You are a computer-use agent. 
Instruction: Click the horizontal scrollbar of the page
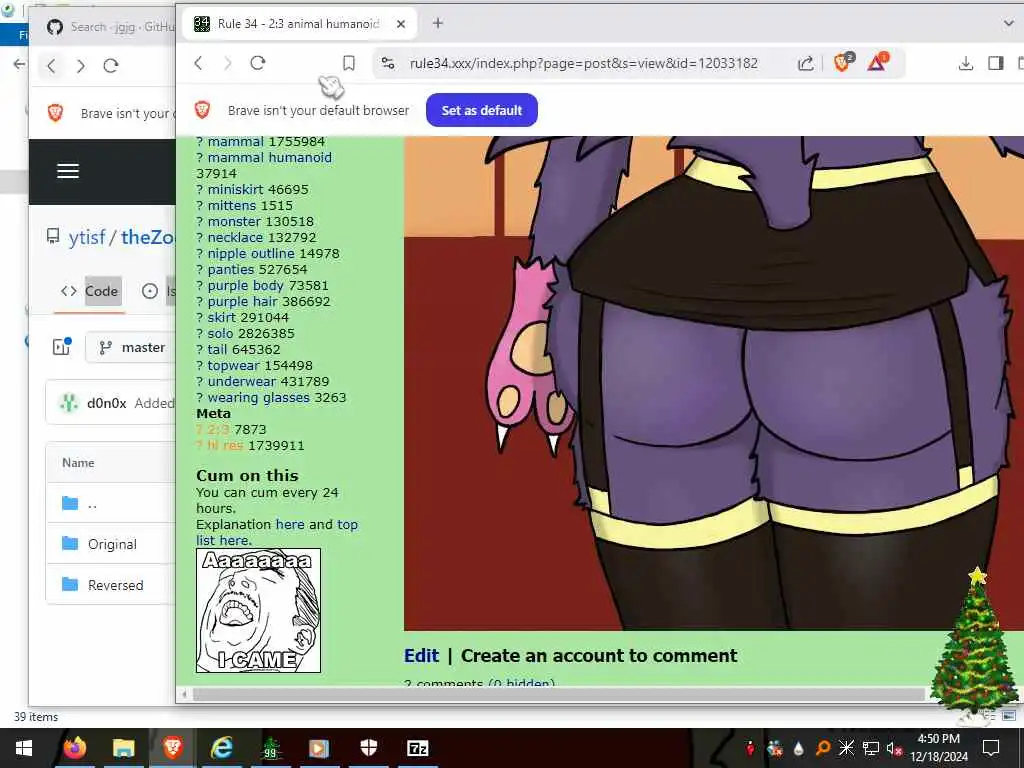tap(559, 694)
